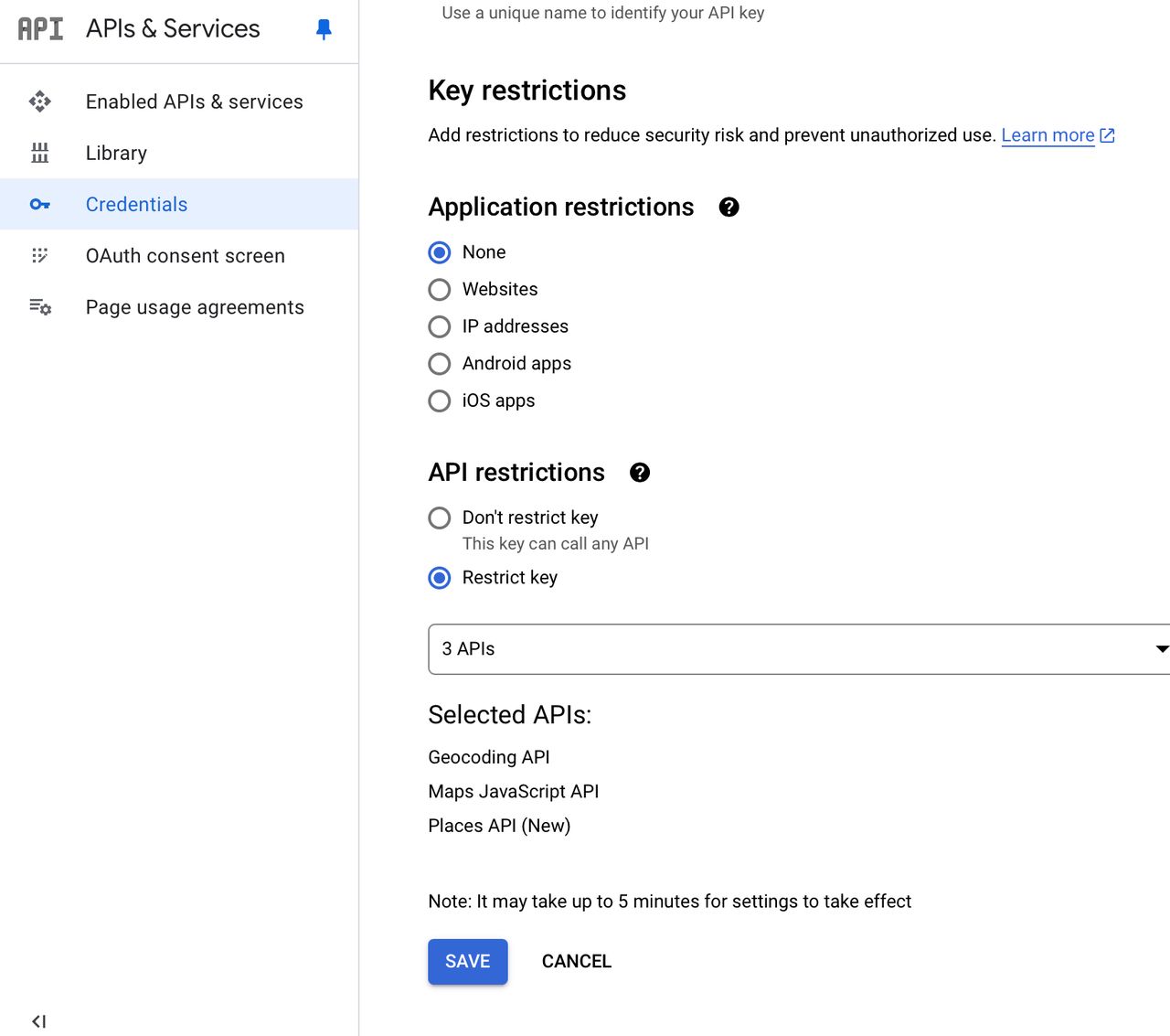Open the API restrictions help icon
Image resolution: width=1170 pixels, height=1036 pixels.
(640, 473)
